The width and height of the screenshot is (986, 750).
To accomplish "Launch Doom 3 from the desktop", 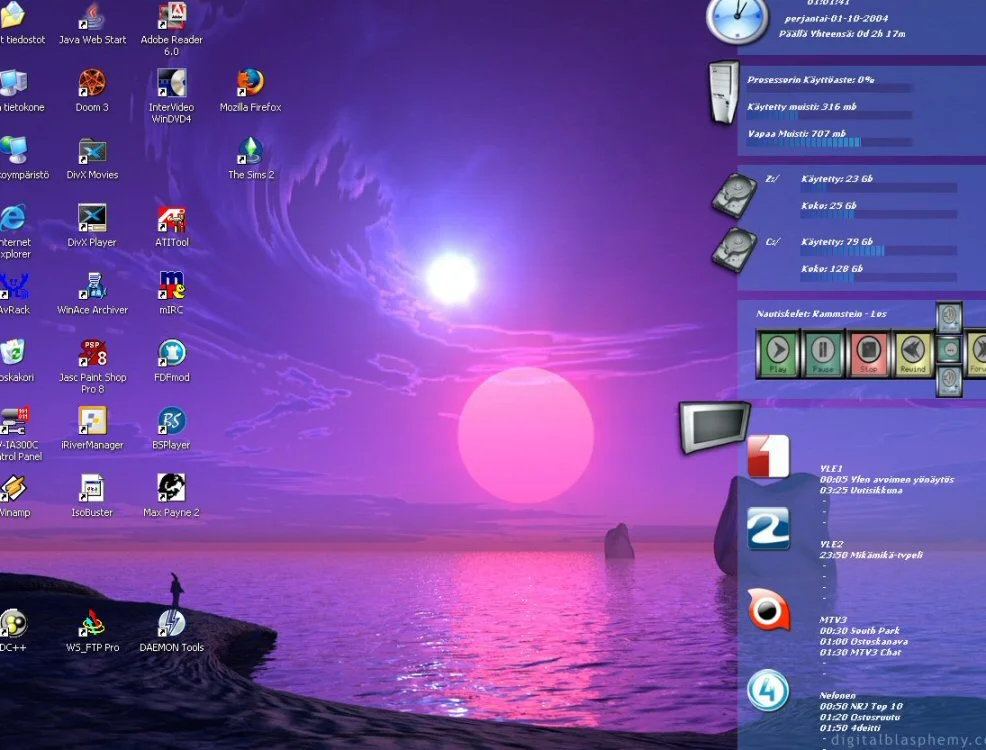I will click(x=92, y=83).
